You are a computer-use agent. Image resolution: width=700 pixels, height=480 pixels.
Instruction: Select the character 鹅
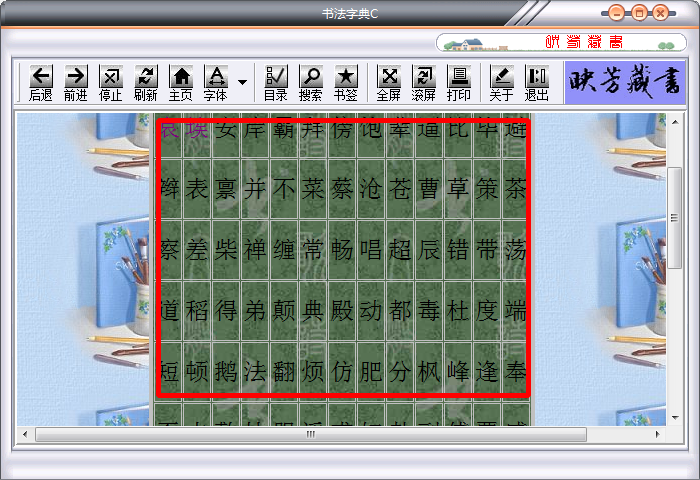point(226,371)
